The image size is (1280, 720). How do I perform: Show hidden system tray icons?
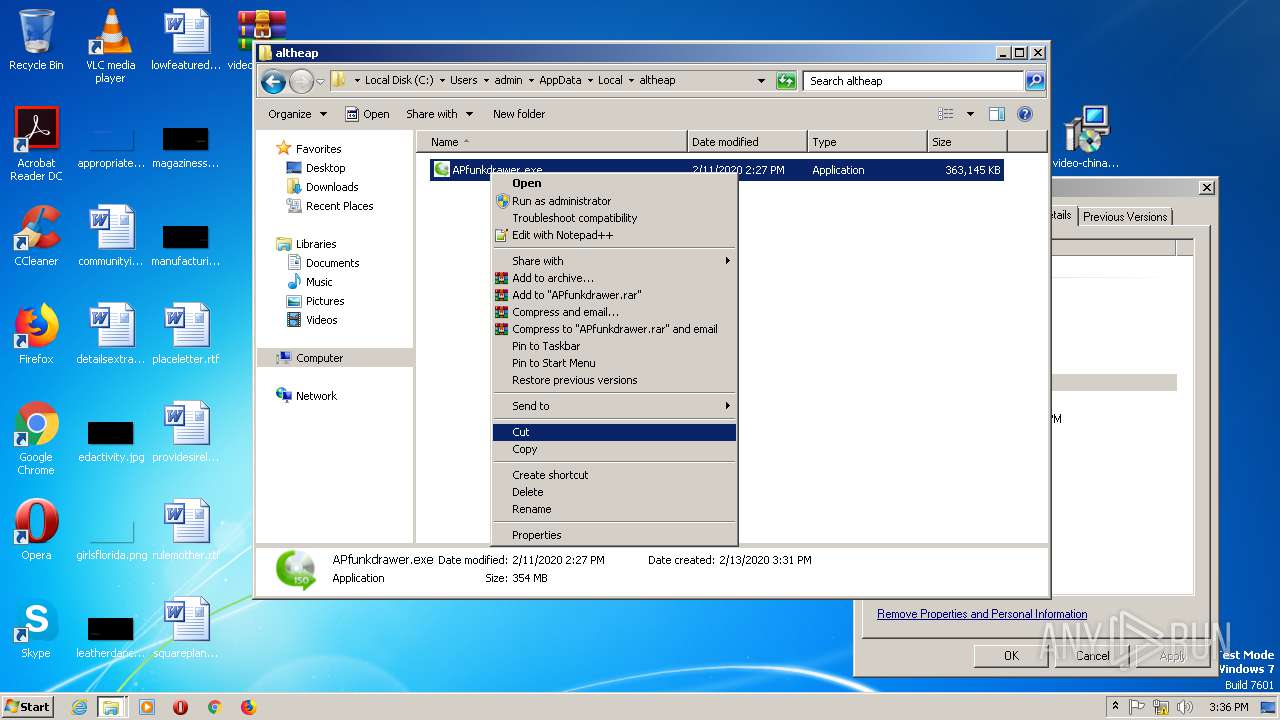[1115, 707]
